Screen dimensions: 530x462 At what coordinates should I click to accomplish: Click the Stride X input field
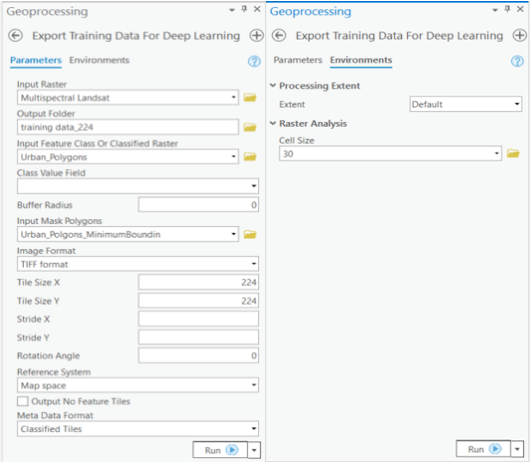point(198,319)
